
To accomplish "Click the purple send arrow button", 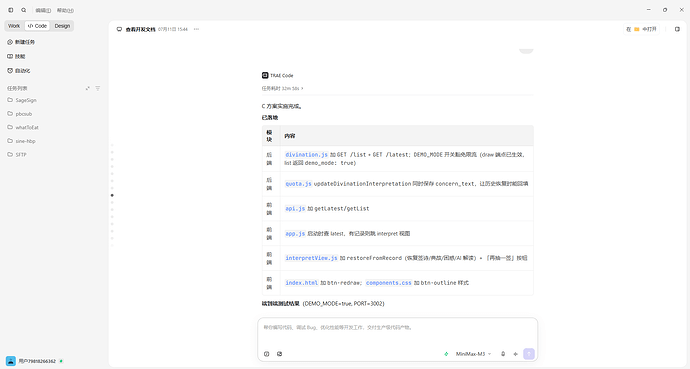I will point(529,354).
